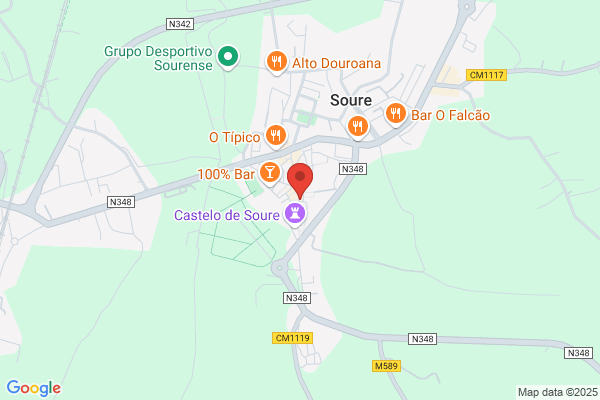Viewport: 600px width, 400px height.
Task: Select the Bar O Falcão text label
Action: tap(450, 115)
